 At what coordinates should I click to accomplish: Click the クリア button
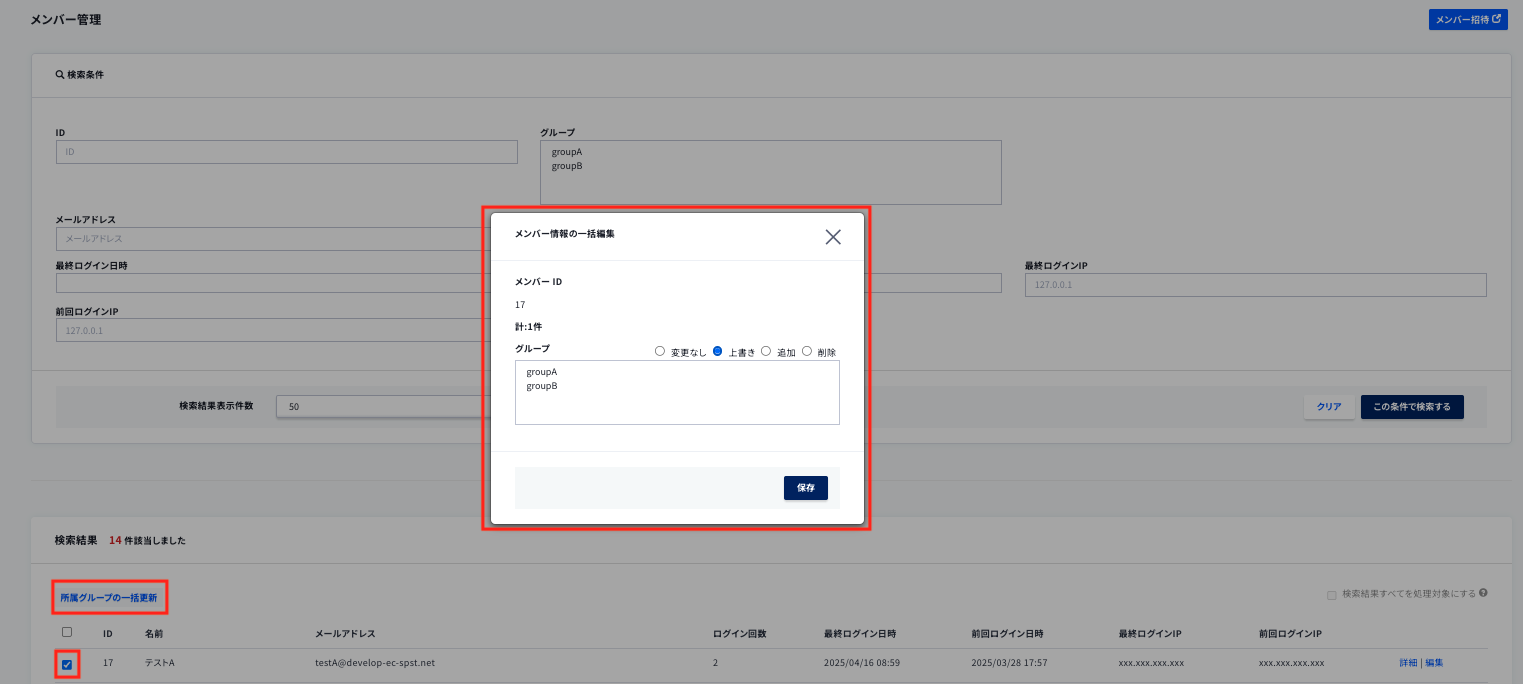coord(1329,407)
